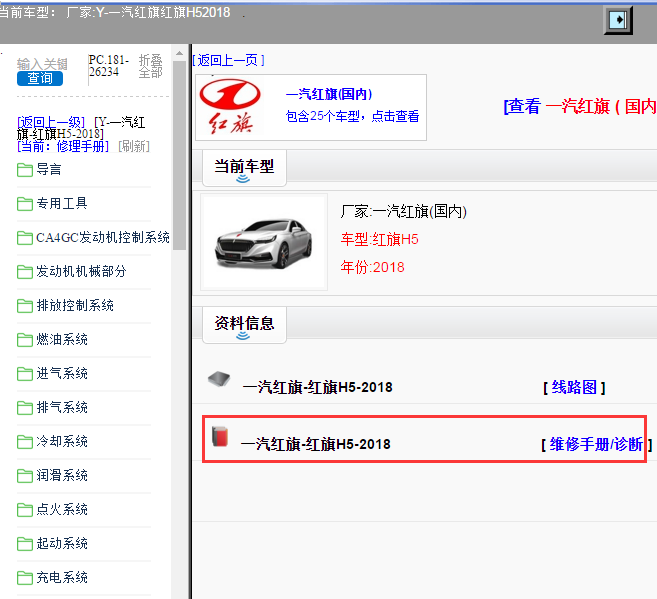Open the folder icon beside CA4GC发动机控制系统

(25, 238)
